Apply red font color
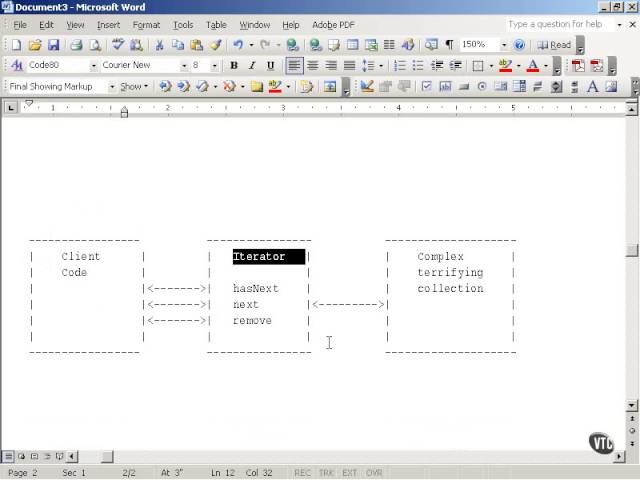Image resolution: width=640 pixels, height=480 pixels. click(533, 65)
